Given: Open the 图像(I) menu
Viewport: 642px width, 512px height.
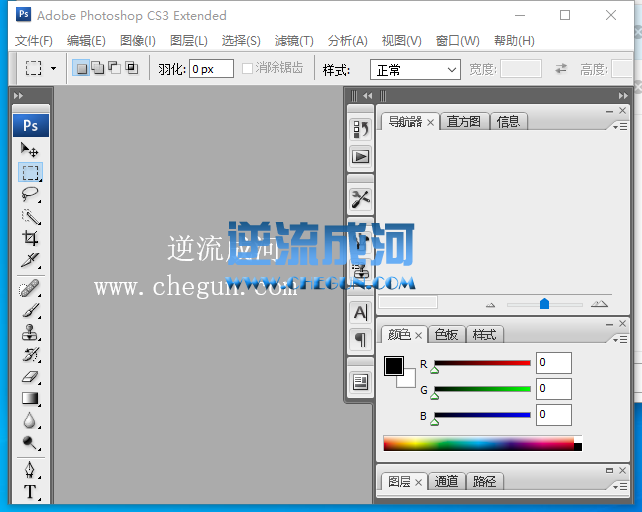Looking at the screenshot, I should coord(138,41).
